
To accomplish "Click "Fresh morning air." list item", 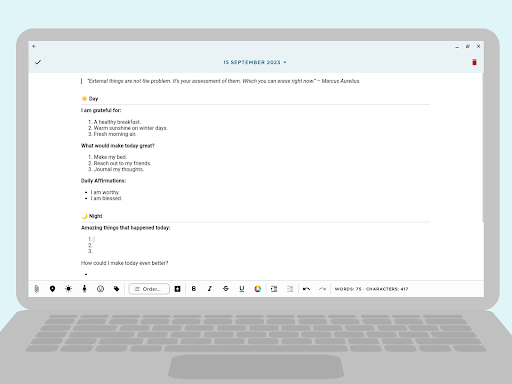I will click(115, 134).
